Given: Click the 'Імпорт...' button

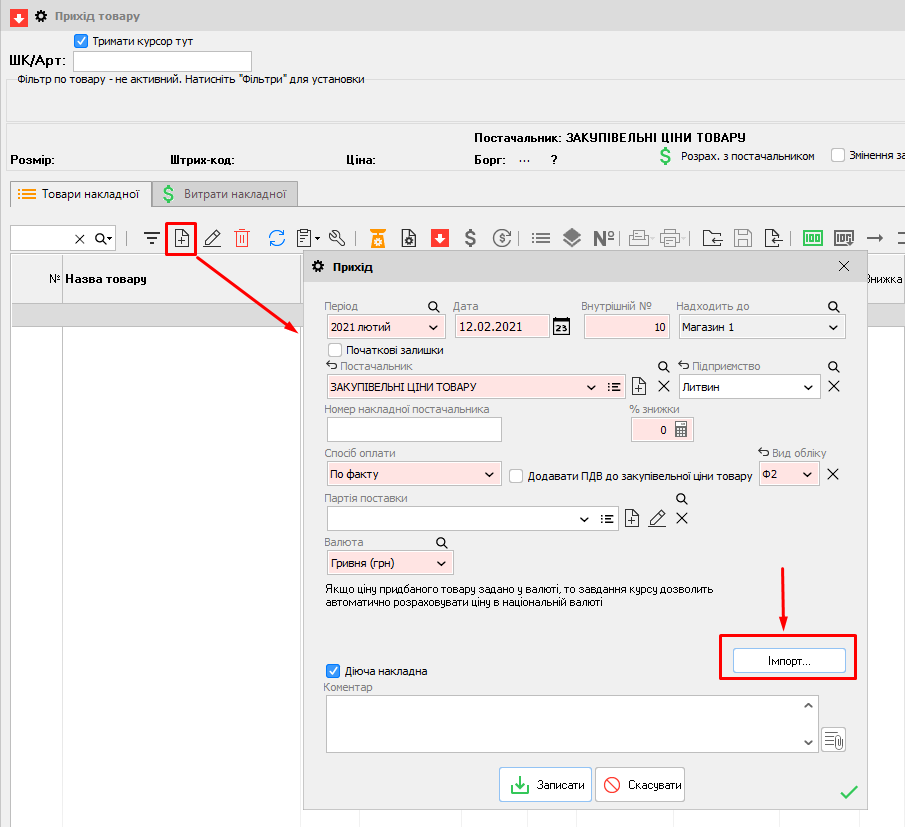Looking at the screenshot, I should [x=789, y=661].
